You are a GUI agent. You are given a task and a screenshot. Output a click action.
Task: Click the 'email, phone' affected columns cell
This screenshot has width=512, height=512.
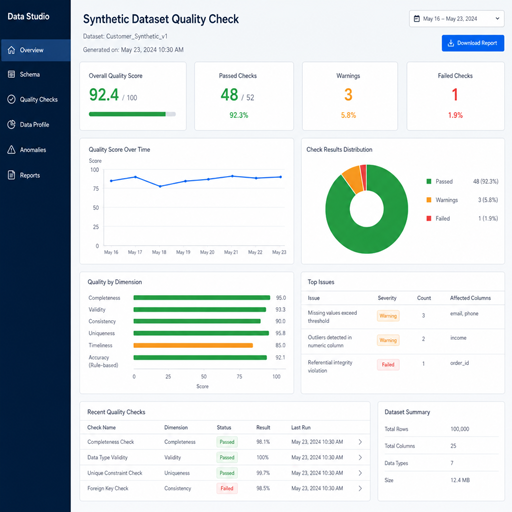pos(464,314)
